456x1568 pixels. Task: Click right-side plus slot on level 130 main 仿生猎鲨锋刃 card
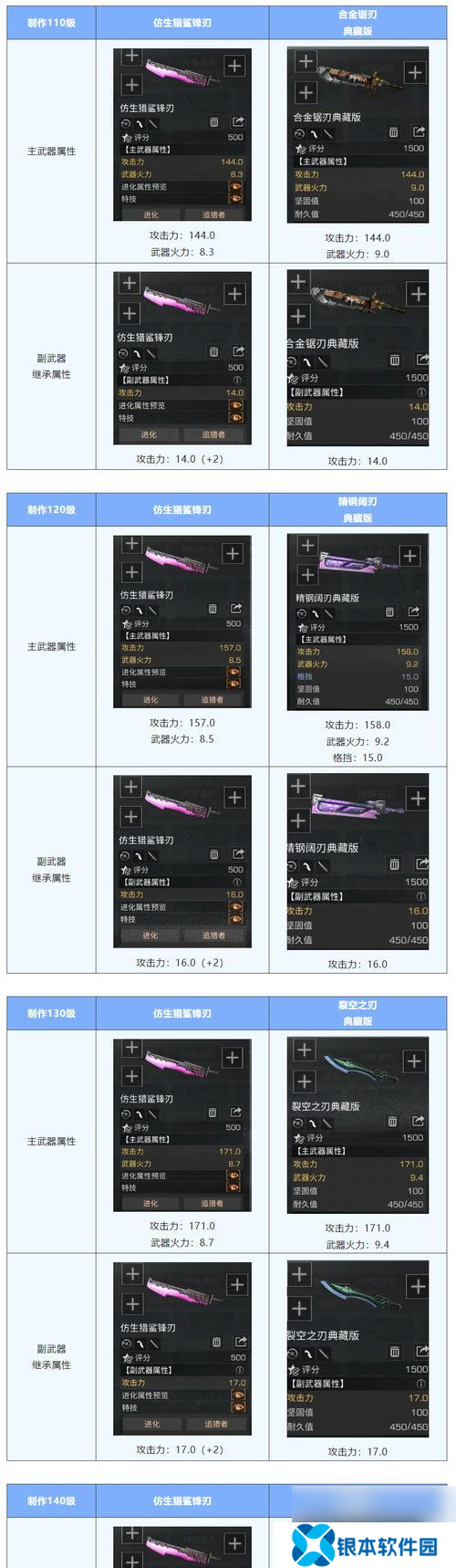pos(233,1057)
